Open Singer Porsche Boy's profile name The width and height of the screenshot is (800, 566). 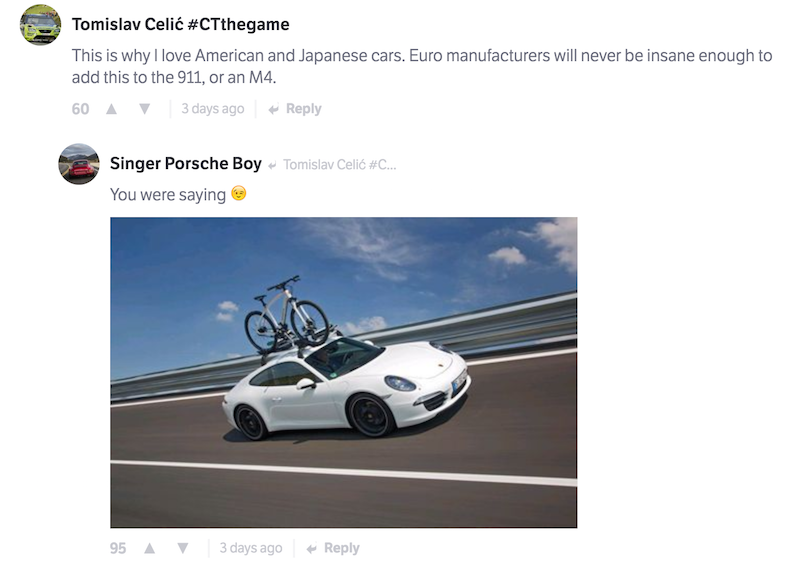[185, 164]
